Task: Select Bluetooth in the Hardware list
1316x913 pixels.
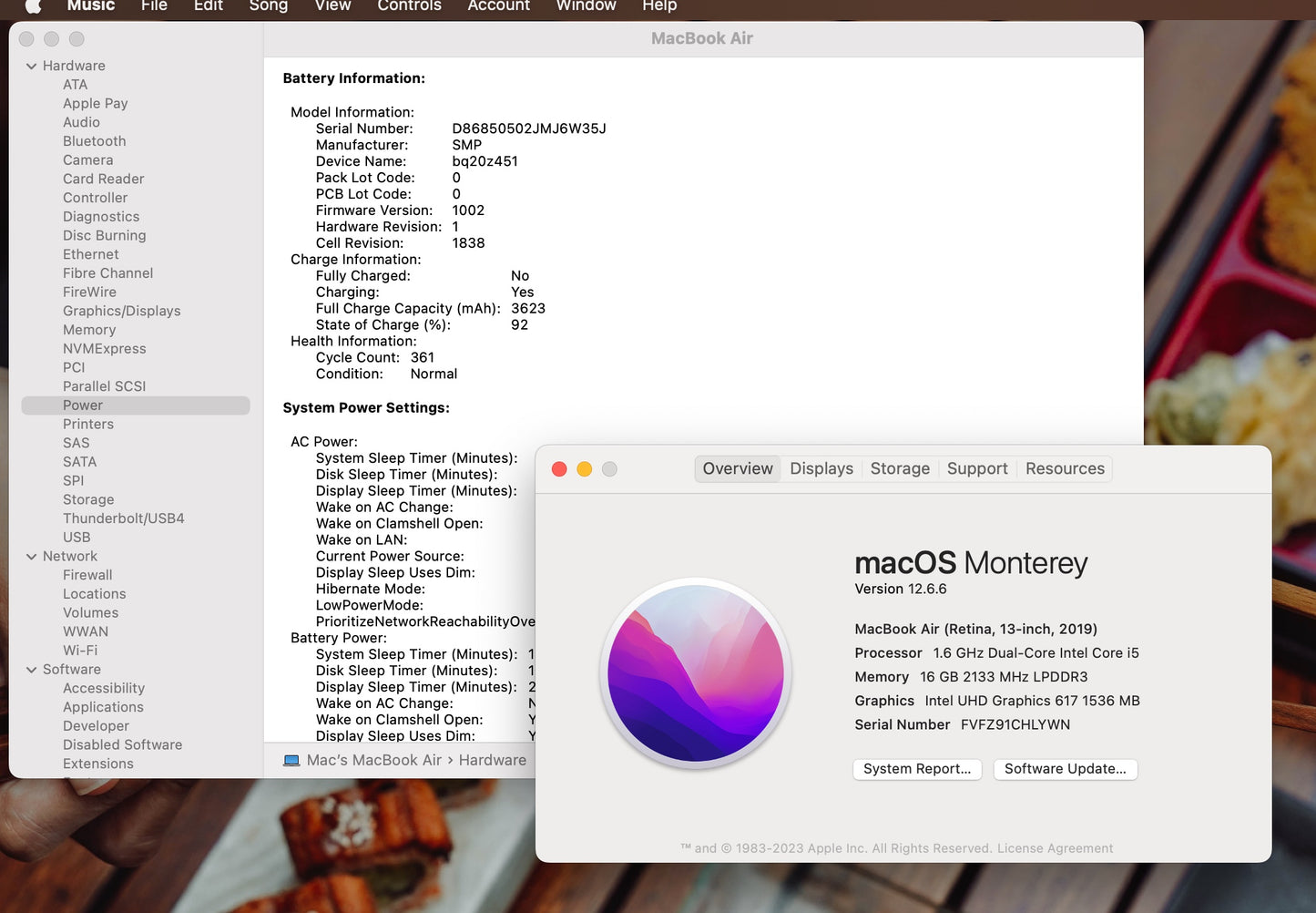Action: click(x=94, y=141)
